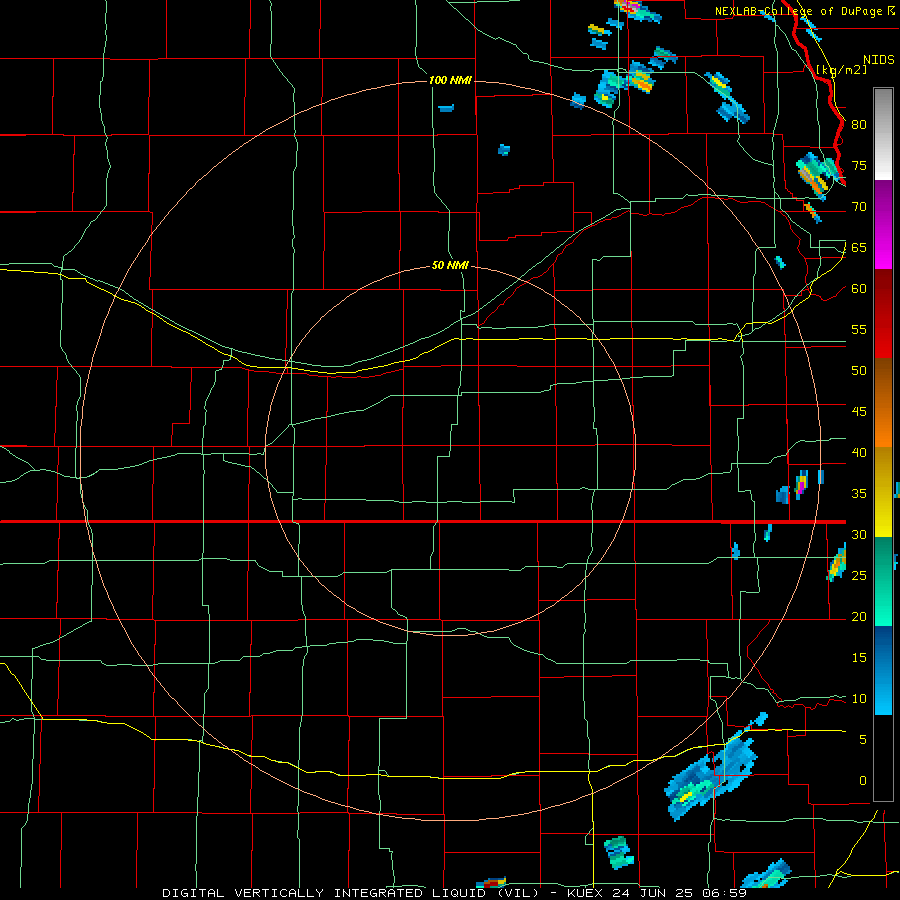This screenshot has height=900, width=900.
Task: Click the [kg/m2] units label
Action: tap(842, 70)
